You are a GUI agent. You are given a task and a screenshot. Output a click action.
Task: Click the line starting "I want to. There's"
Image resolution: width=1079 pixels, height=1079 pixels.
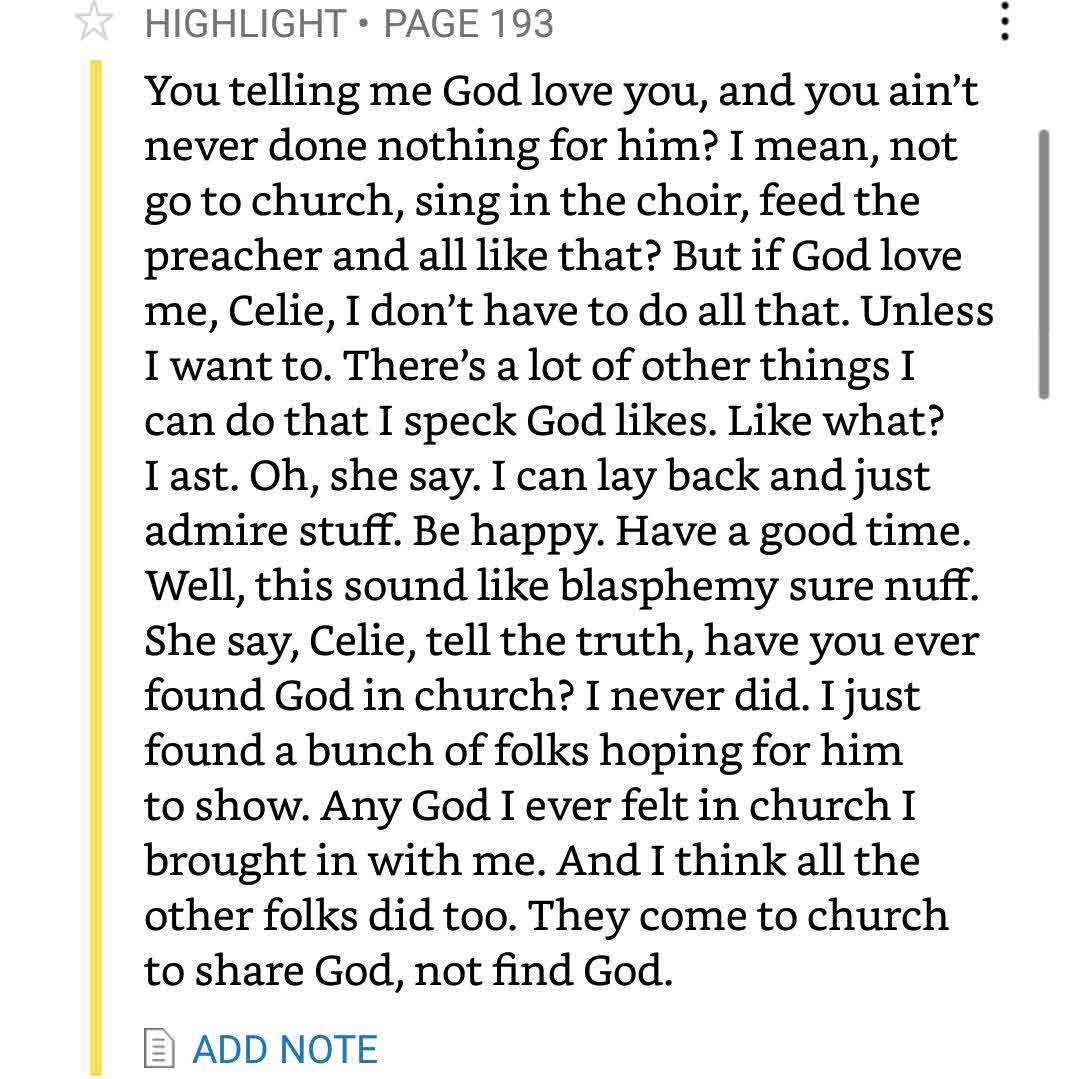coord(530,366)
